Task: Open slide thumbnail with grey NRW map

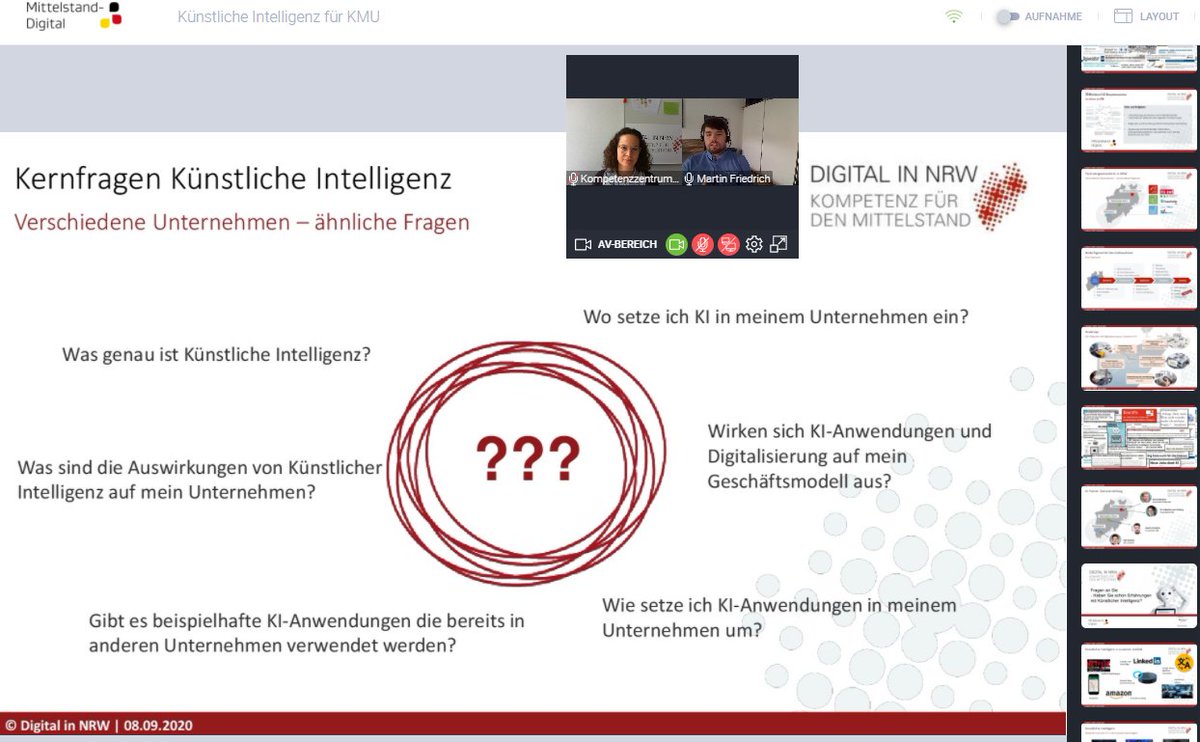Action: tap(1139, 199)
